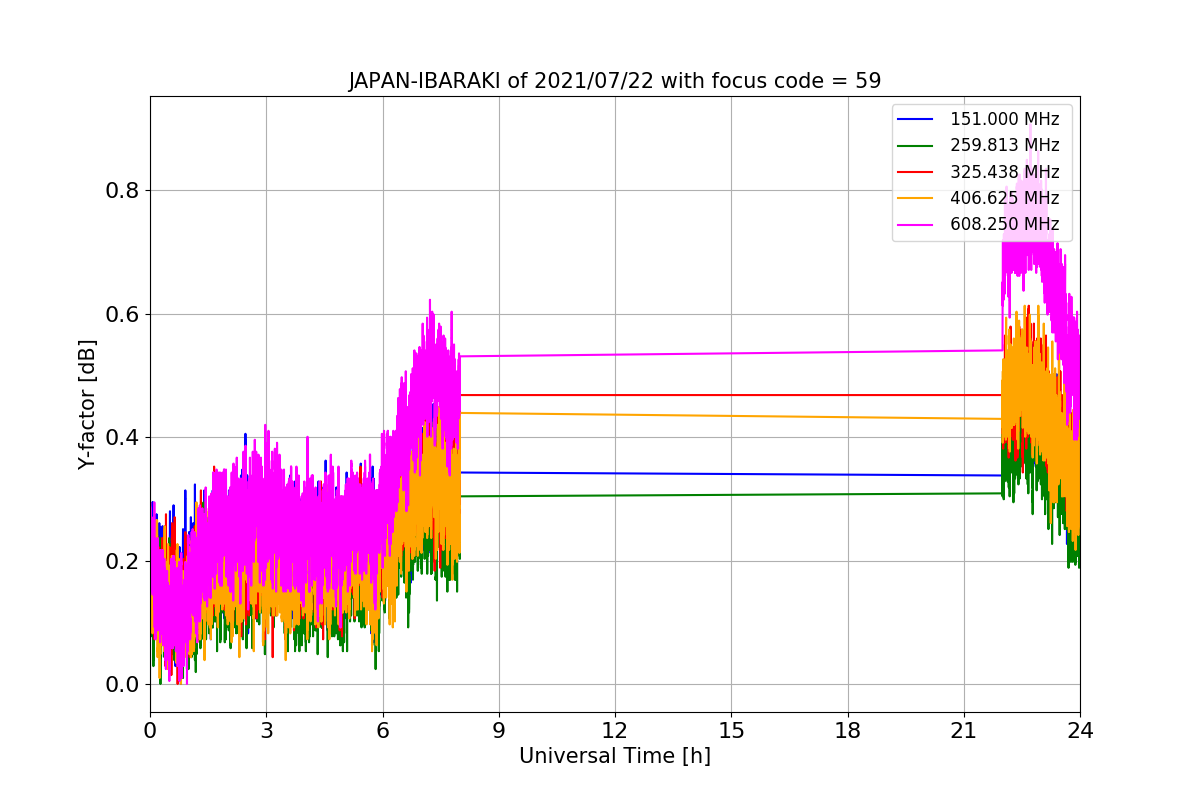This screenshot has width=1200, height=800.
Task: Click the x-axis tick label '6'
Action: pos(383,731)
